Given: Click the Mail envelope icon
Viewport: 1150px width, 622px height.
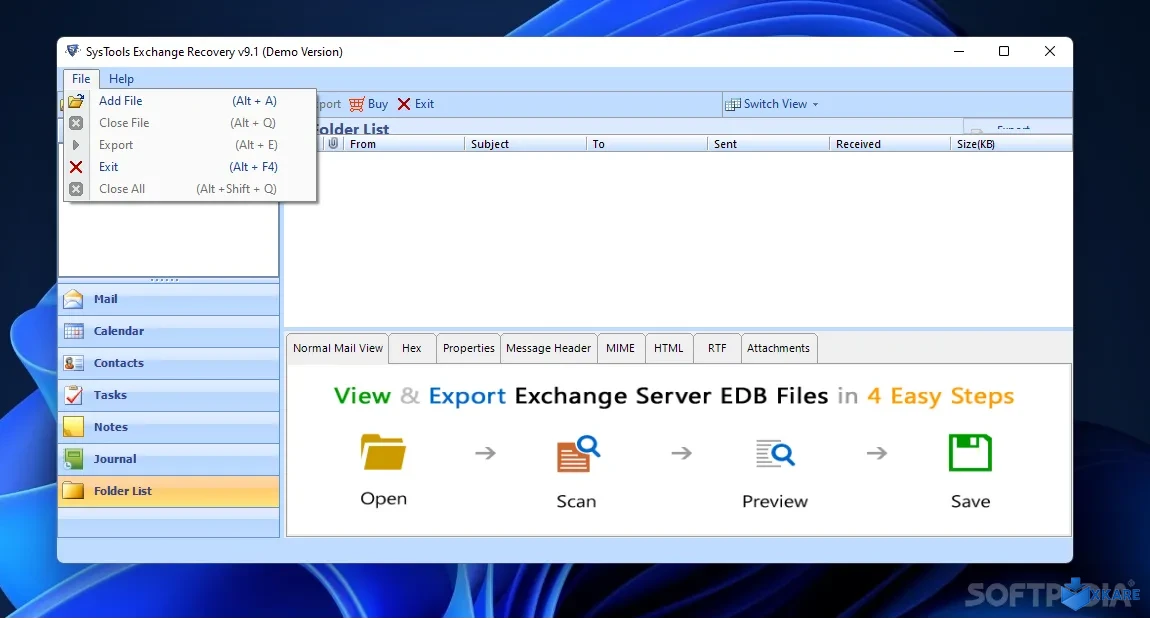Looking at the screenshot, I should pyautogui.click(x=73, y=299).
